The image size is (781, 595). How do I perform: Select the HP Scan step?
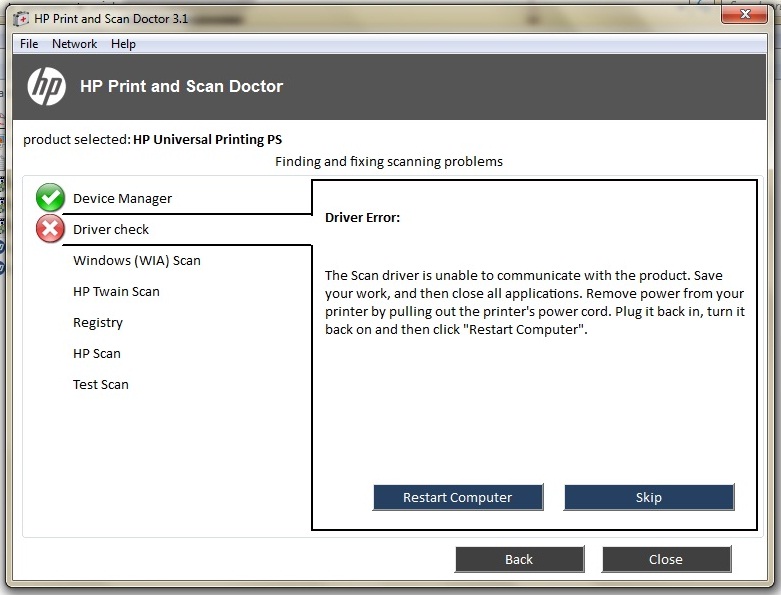pyautogui.click(x=97, y=354)
